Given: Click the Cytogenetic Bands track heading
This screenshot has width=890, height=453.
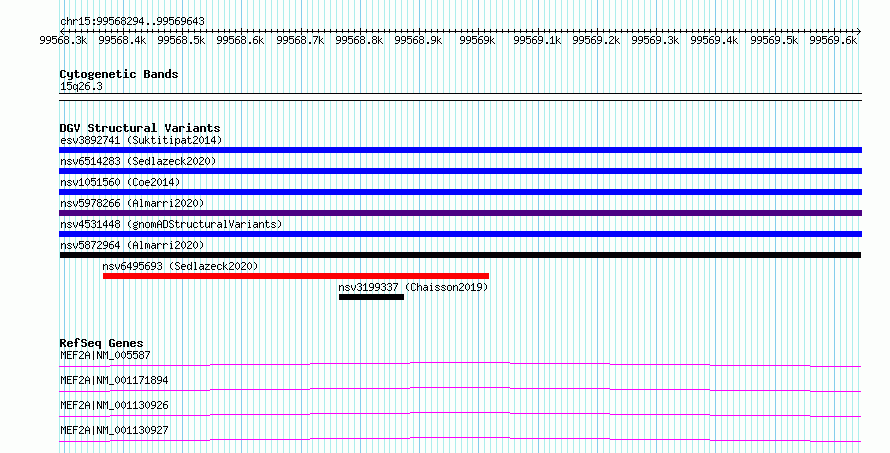Looking at the screenshot, I should (x=119, y=74).
